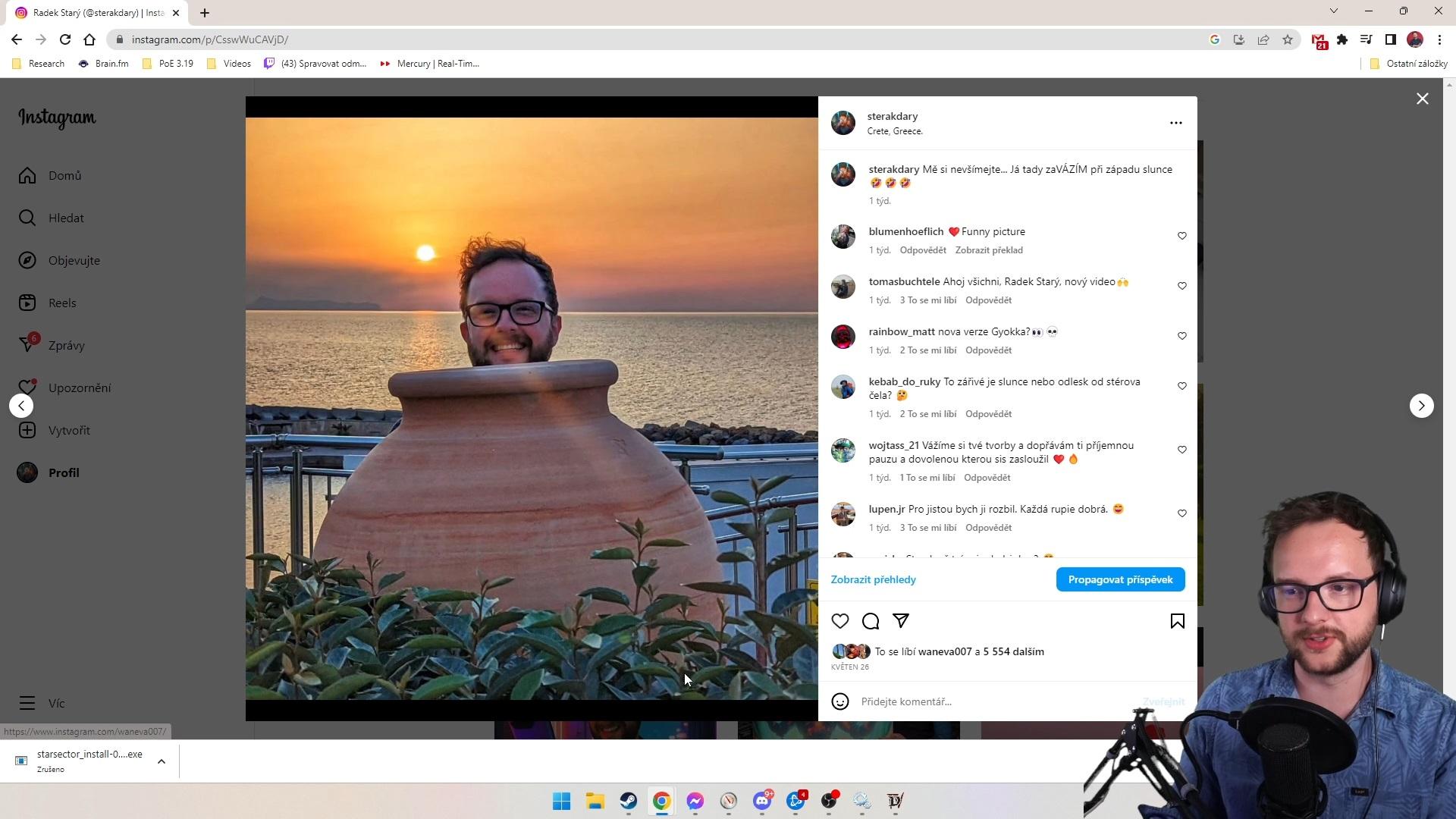Open File Explorer from taskbar
This screenshot has height=819, width=1456.
[595, 801]
